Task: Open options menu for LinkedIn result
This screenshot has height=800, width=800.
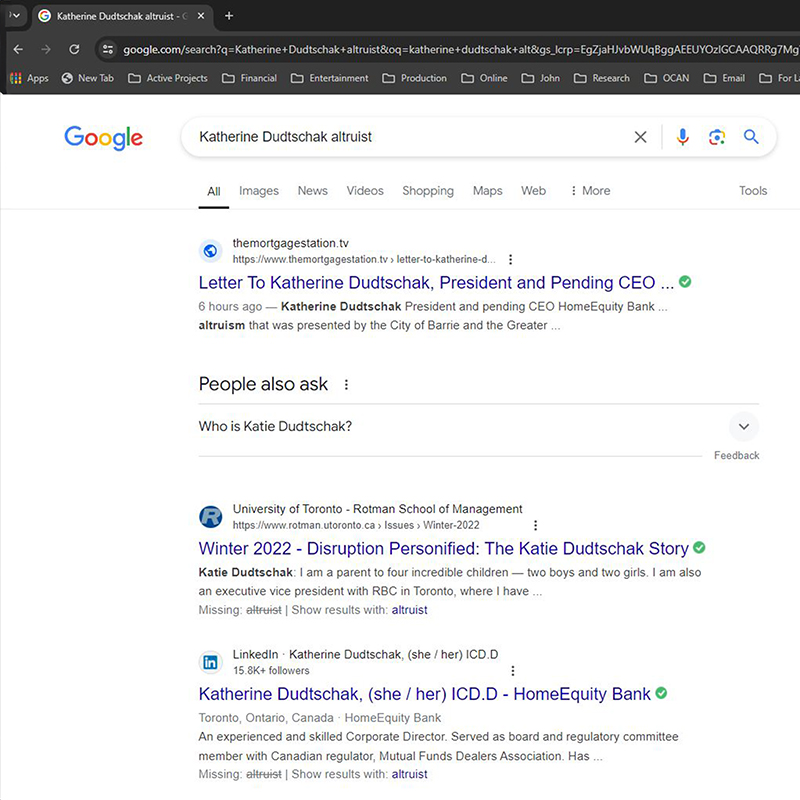Action: (x=513, y=671)
